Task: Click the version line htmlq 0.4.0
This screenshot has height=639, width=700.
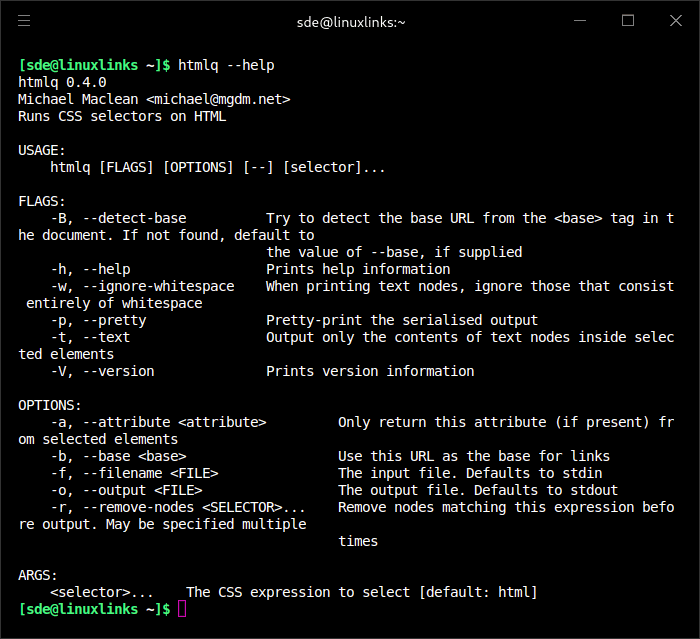Action: coord(62,82)
